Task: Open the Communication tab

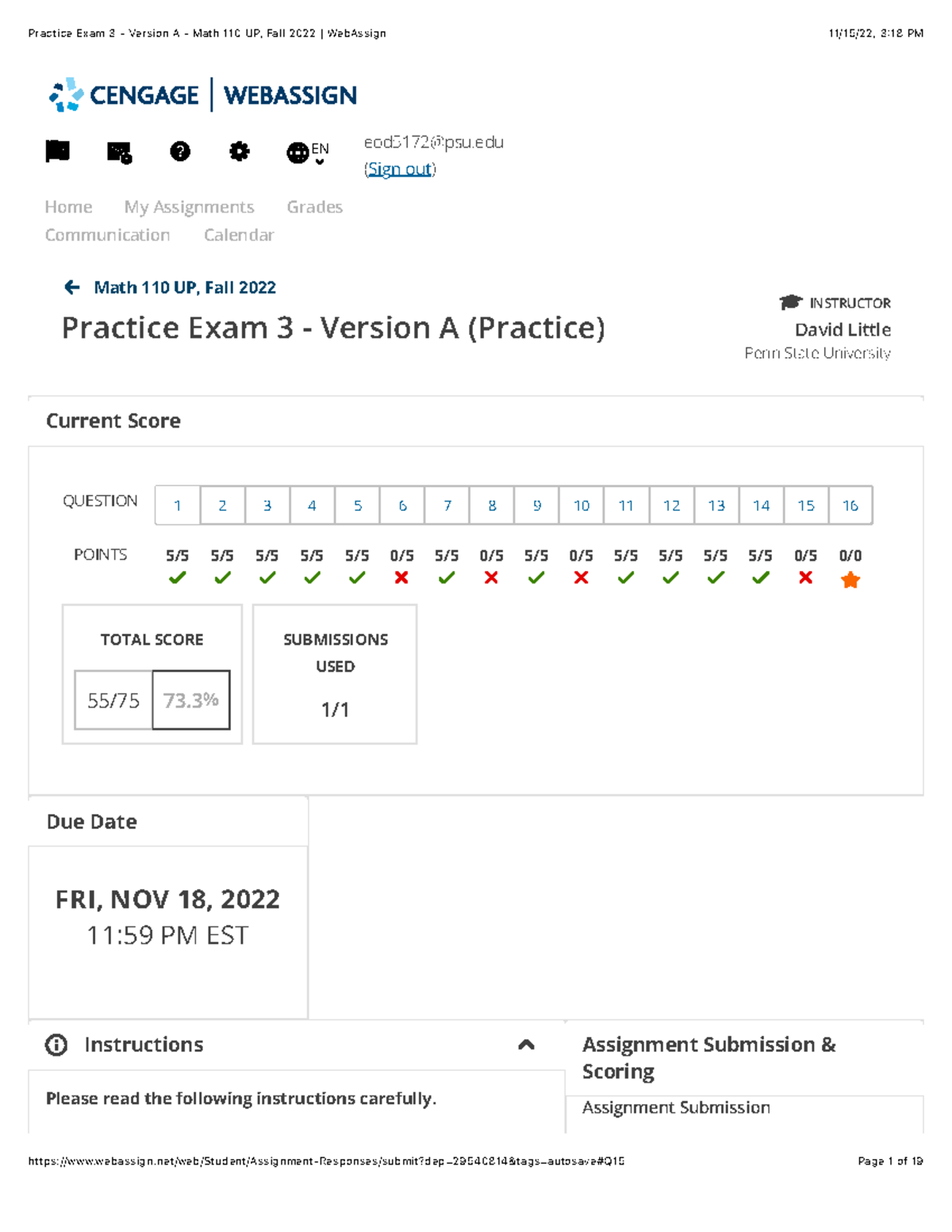Action: tap(107, 235)
